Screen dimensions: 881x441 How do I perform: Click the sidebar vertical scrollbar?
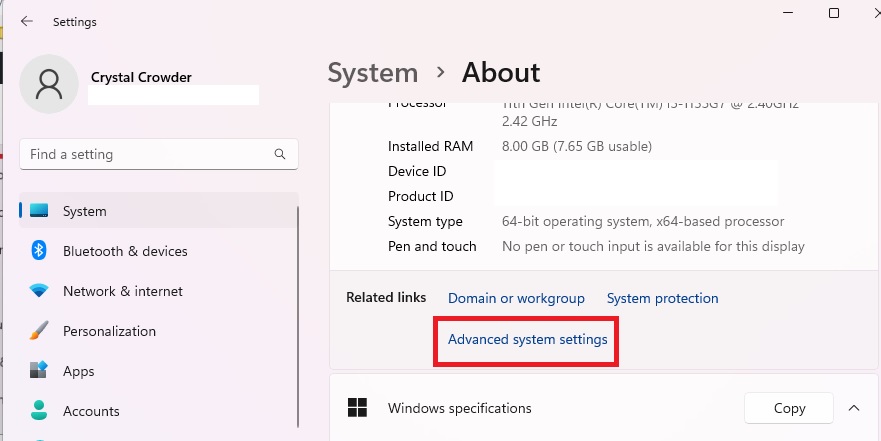(x=297, y=317)
